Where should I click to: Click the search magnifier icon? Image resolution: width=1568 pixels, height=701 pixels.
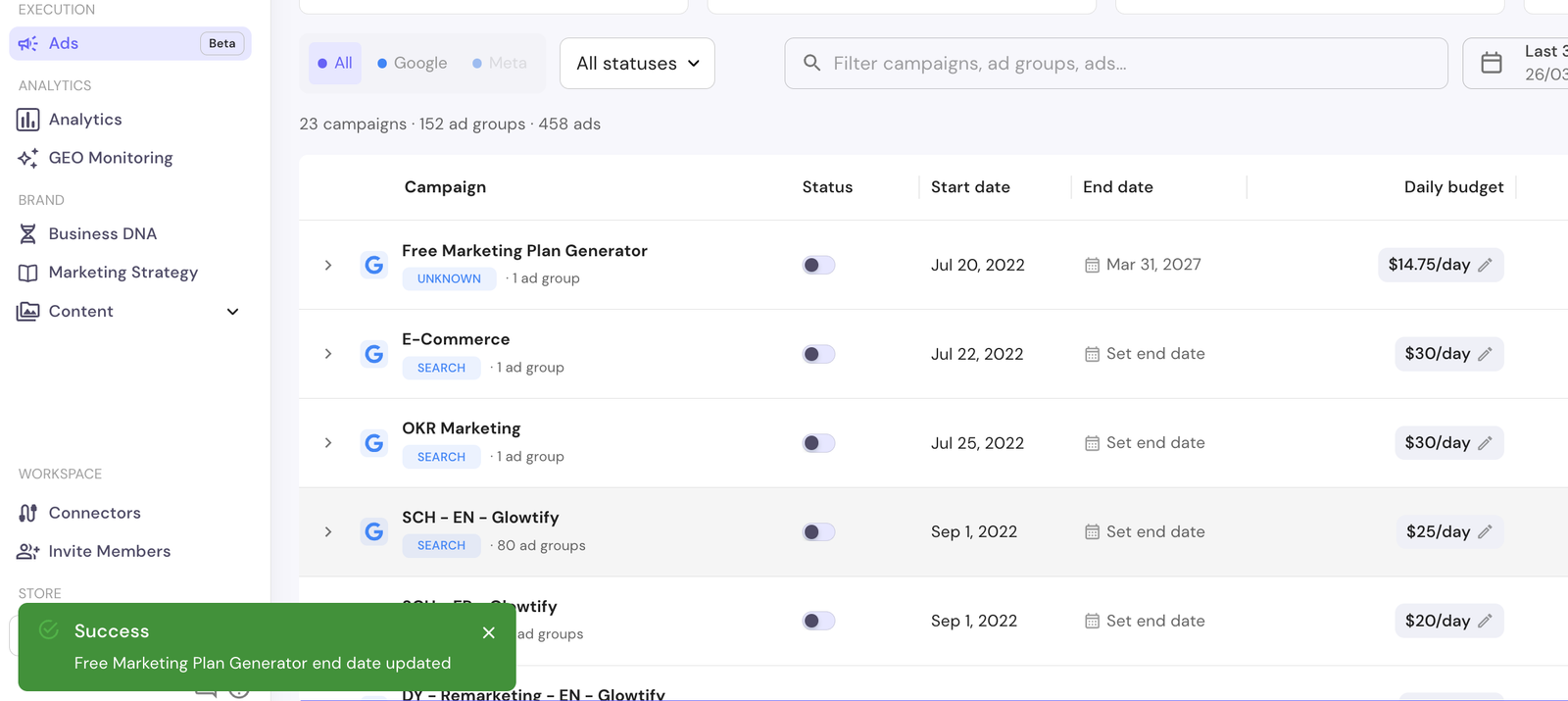tap(811, 63)
